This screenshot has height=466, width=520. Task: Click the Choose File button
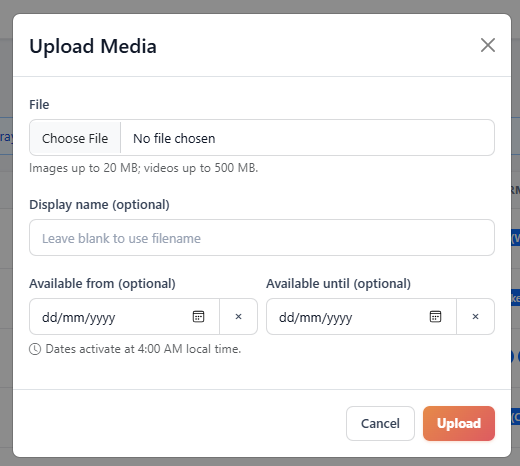(75, 138)
